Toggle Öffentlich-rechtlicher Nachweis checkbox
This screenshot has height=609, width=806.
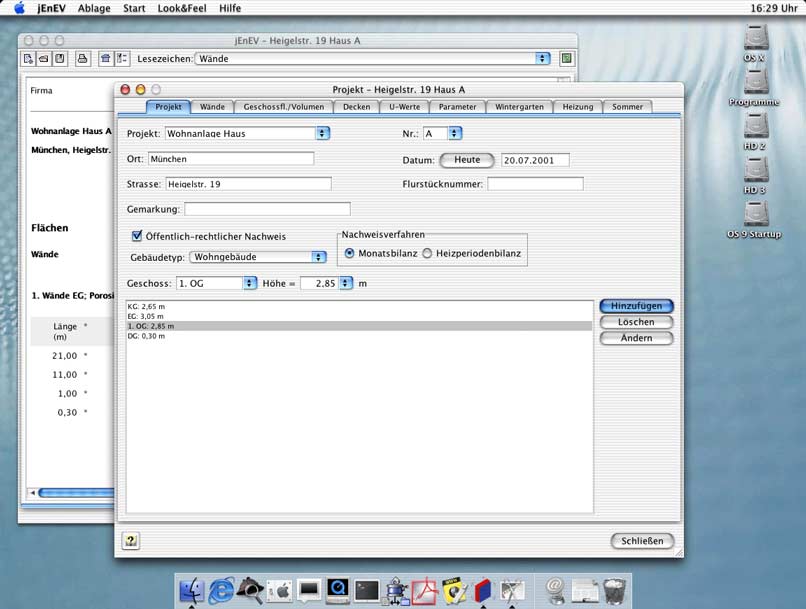[x=138, y=236]
